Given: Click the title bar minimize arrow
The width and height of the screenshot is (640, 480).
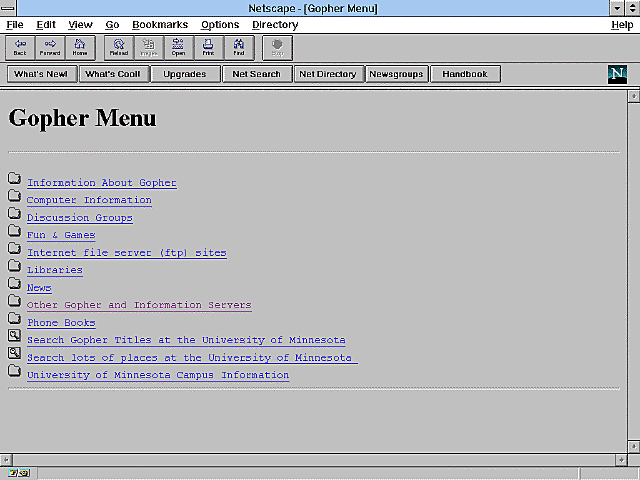Looking at the screenshot, I should (617, 8).
